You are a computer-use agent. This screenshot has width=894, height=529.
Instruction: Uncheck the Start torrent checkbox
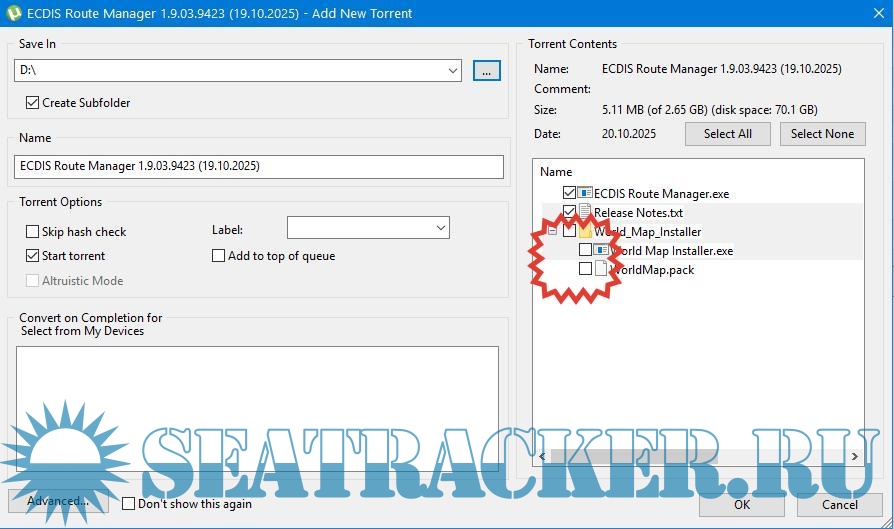[x=33, y=256]
